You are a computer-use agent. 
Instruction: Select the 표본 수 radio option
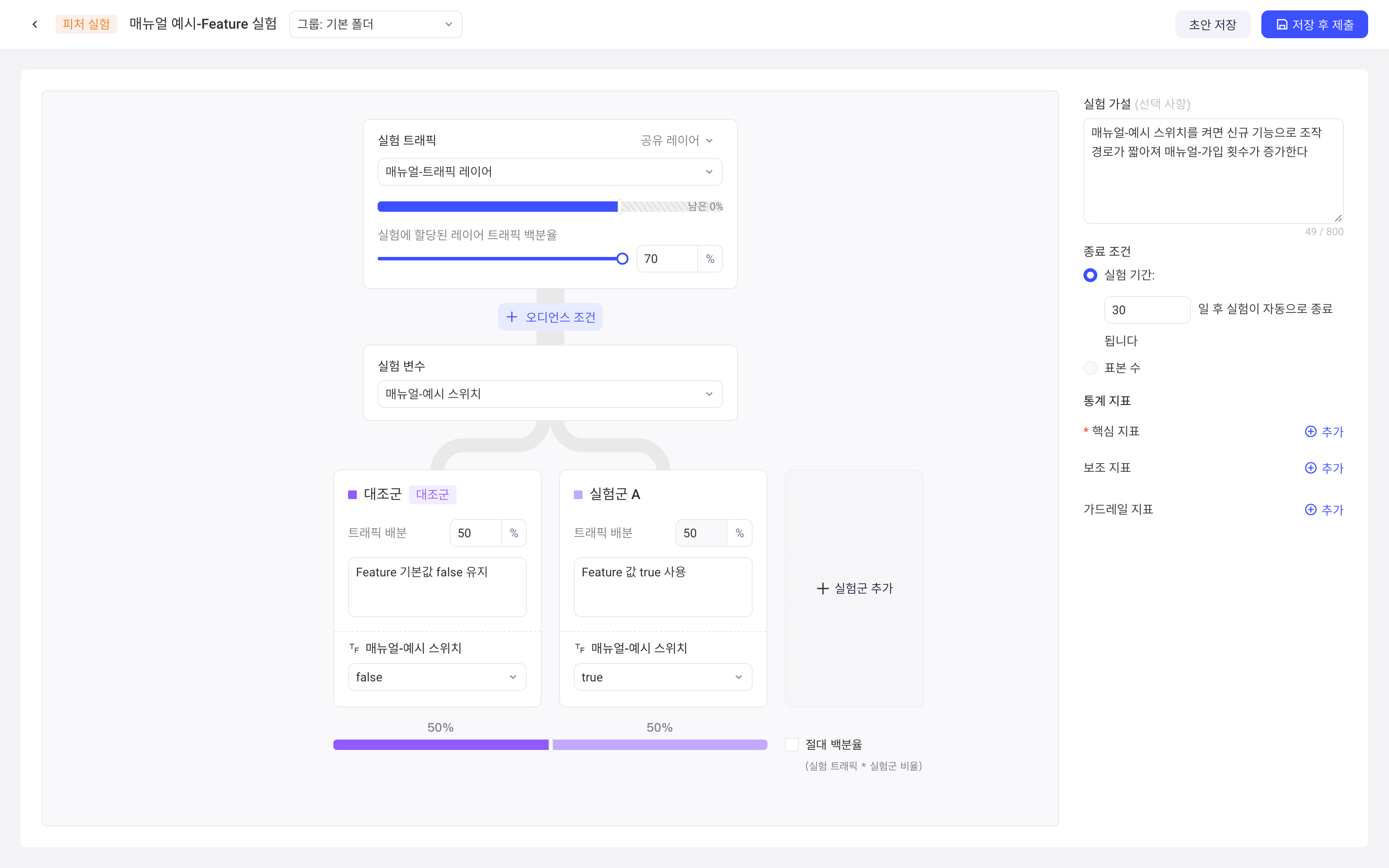coord(1090,368)
